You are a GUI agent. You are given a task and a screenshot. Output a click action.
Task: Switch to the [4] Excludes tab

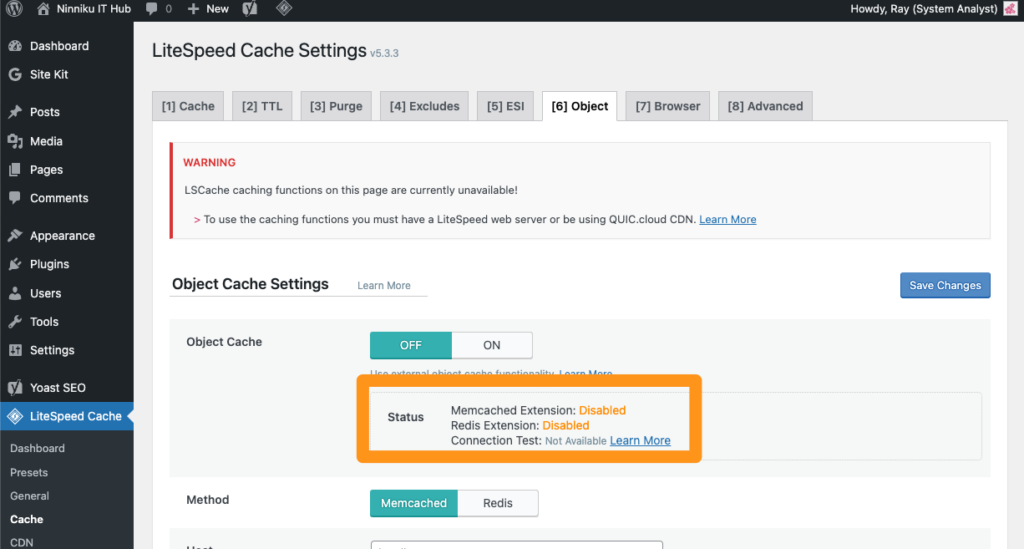(424, 106)
